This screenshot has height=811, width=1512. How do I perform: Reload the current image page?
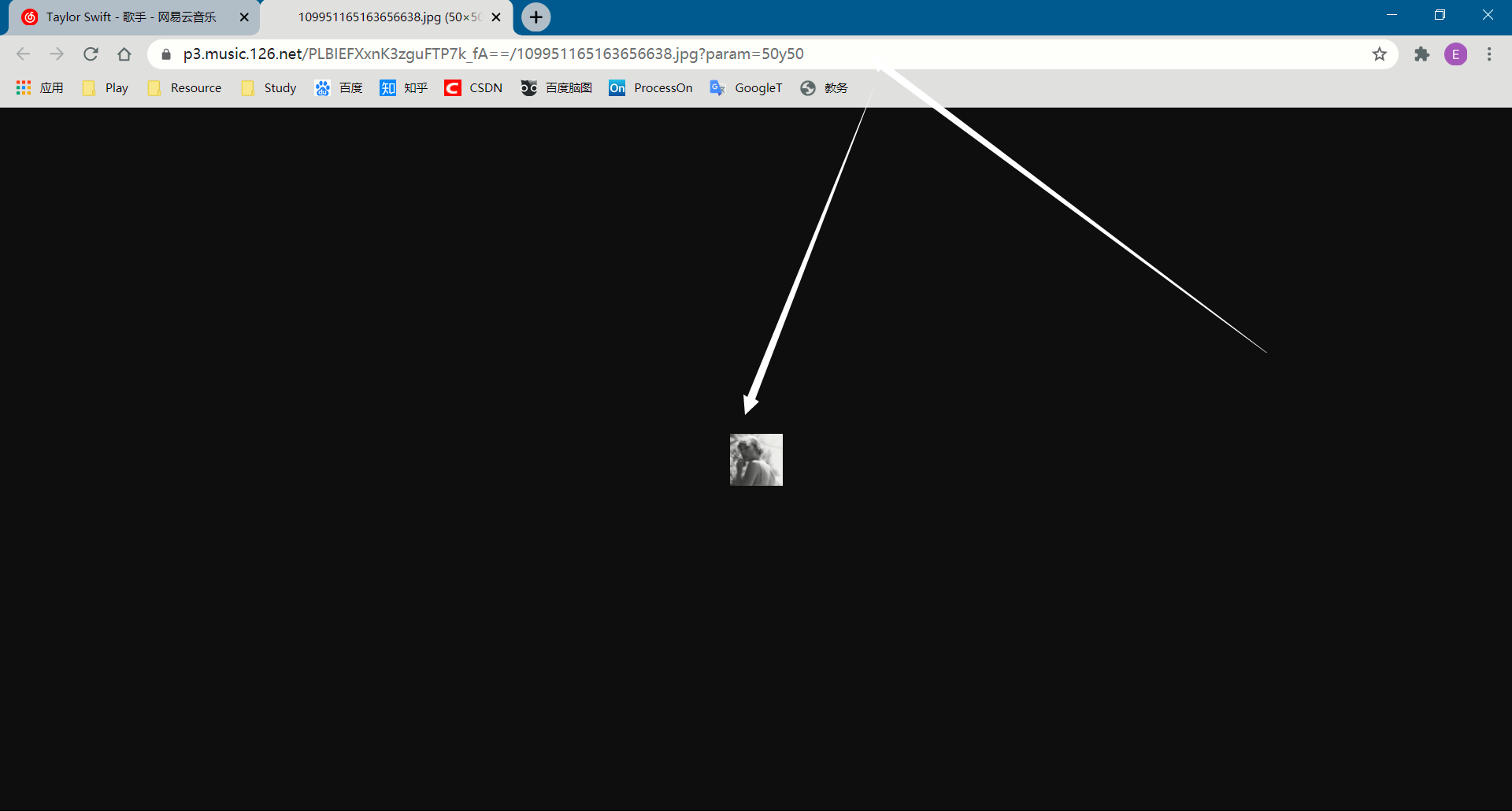coord(91,54)
